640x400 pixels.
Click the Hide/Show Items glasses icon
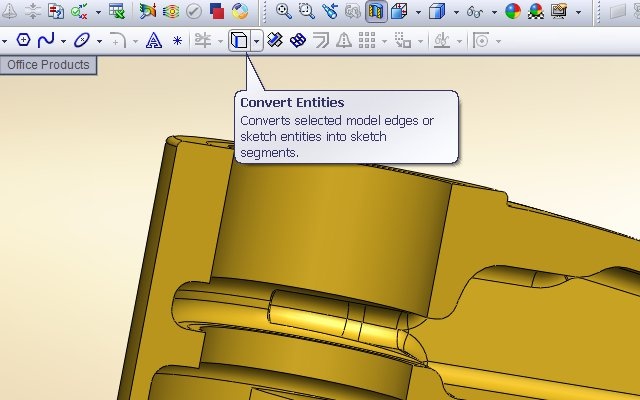[475, 11]
